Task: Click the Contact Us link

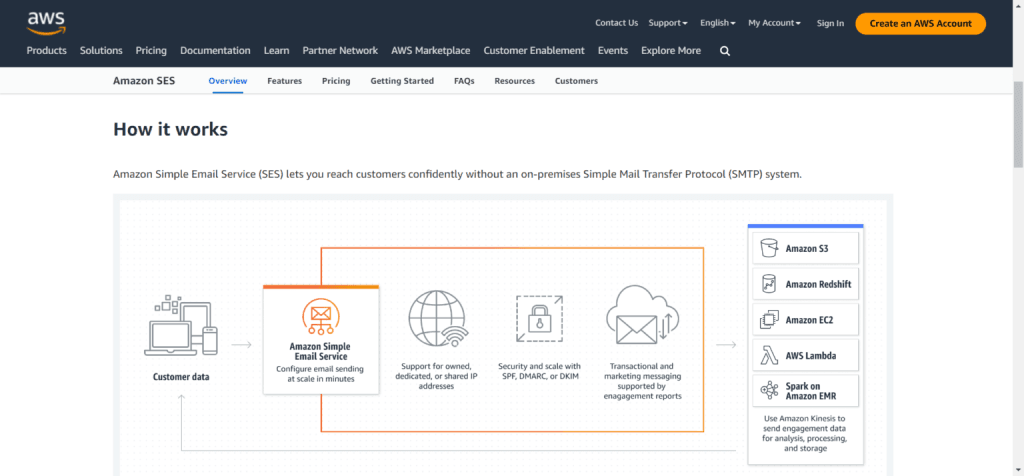Action: click(x=616, y=23)
